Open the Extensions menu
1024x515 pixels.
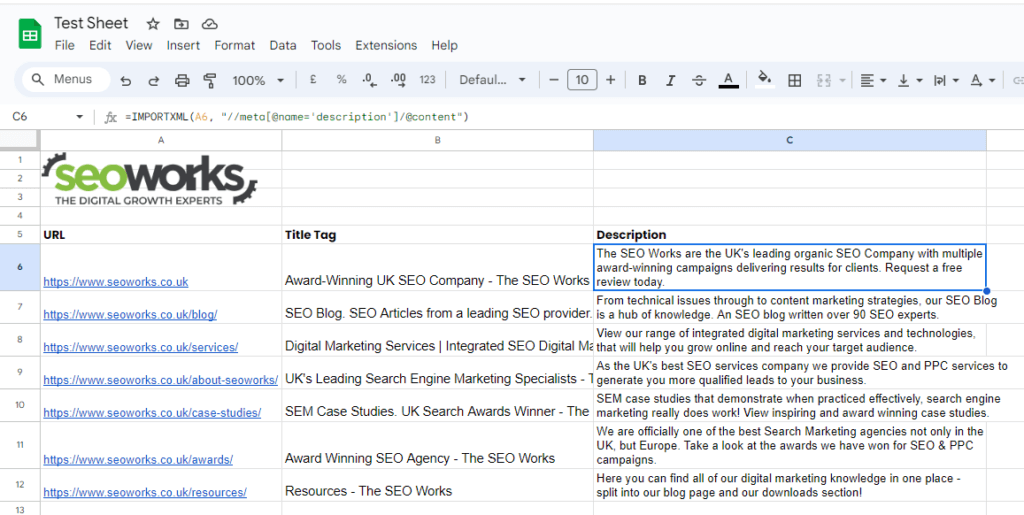pyautogui.click(x=386, y=45)
